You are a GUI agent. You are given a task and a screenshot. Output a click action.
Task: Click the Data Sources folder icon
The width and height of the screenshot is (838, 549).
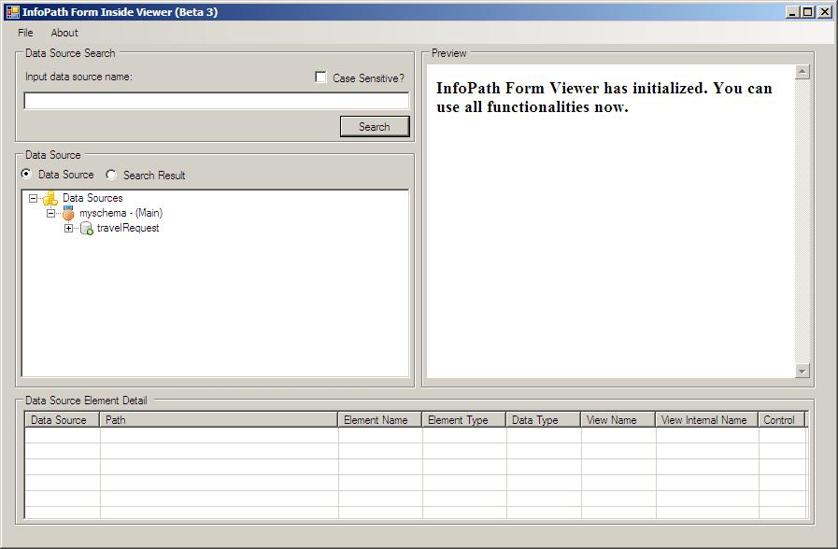tap(50, 198)
